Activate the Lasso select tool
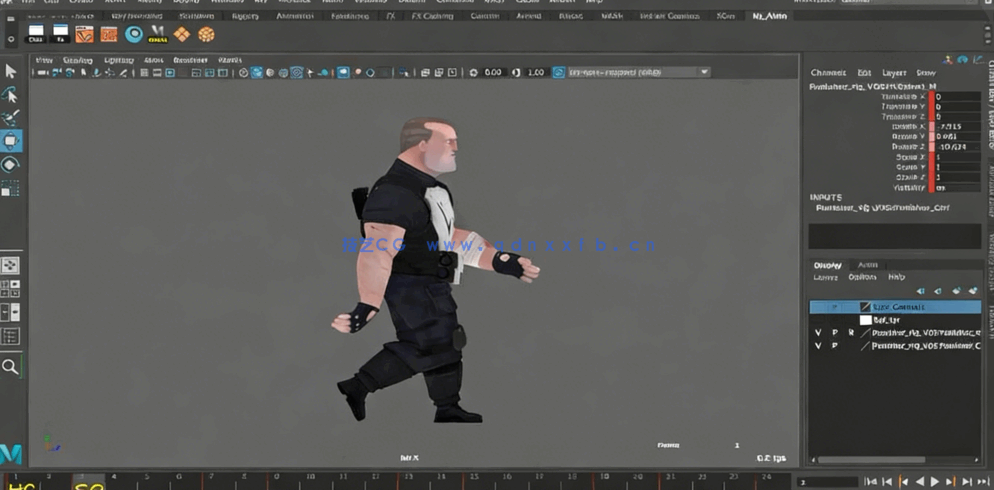994x490 pixels. 11,95
